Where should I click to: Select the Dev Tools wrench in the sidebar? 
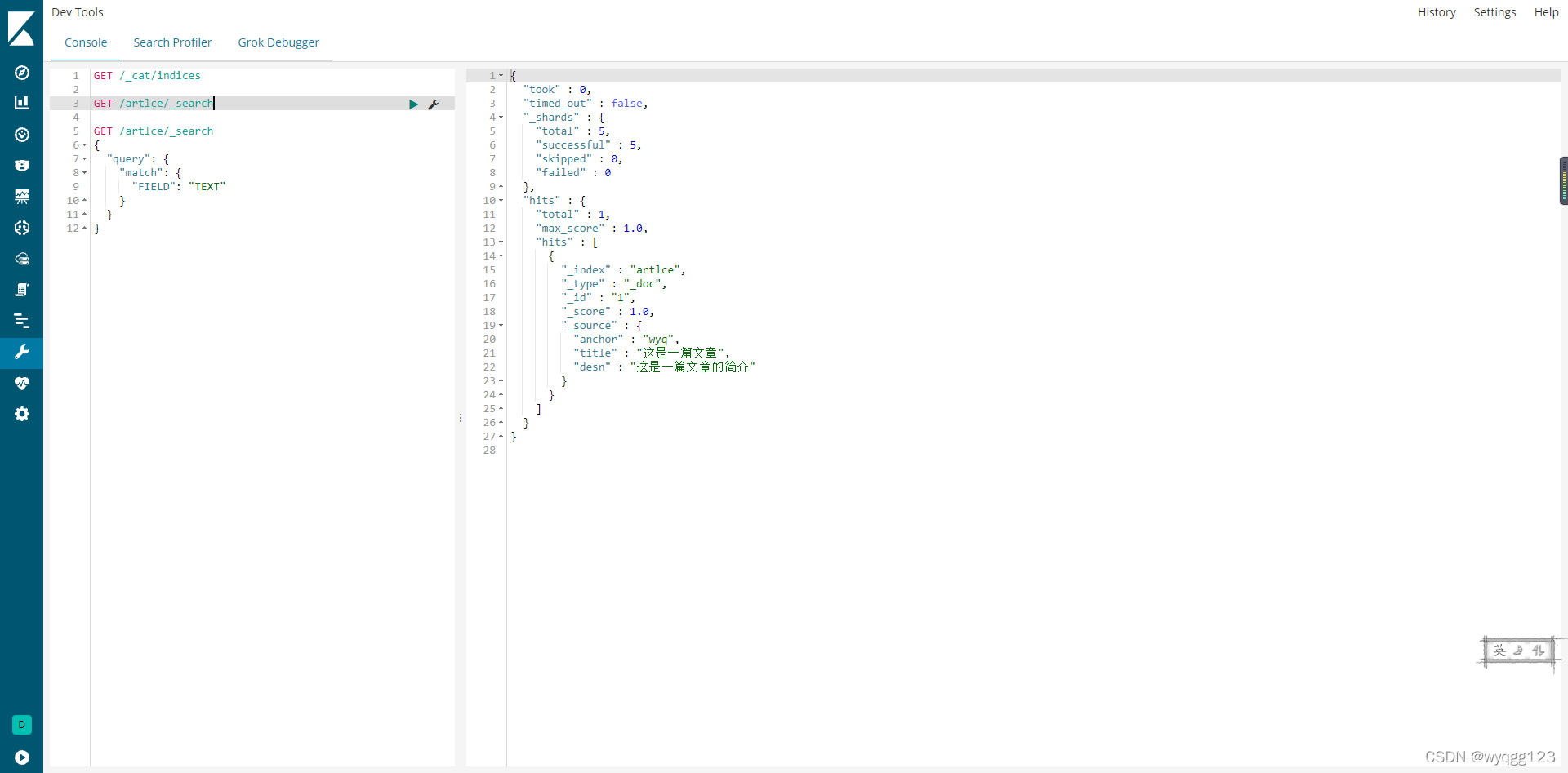[22, 352]
